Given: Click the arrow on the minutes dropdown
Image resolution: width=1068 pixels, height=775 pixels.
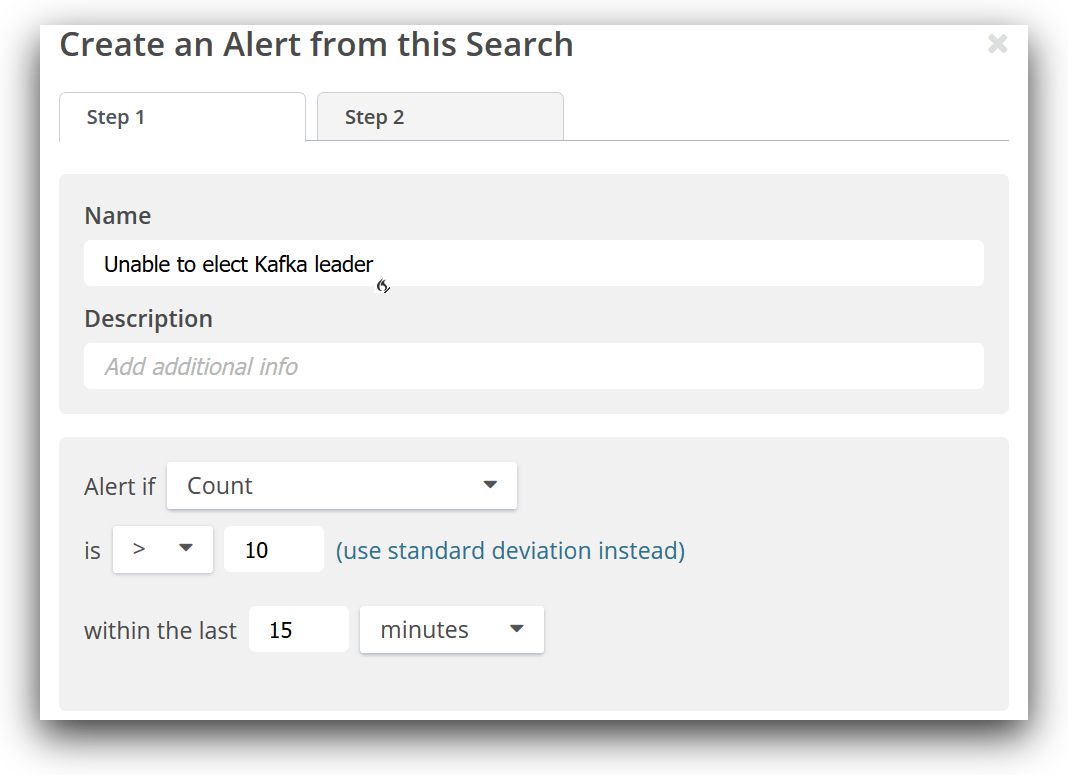Looking at the screenshot, I should click(x=517, y=629).
